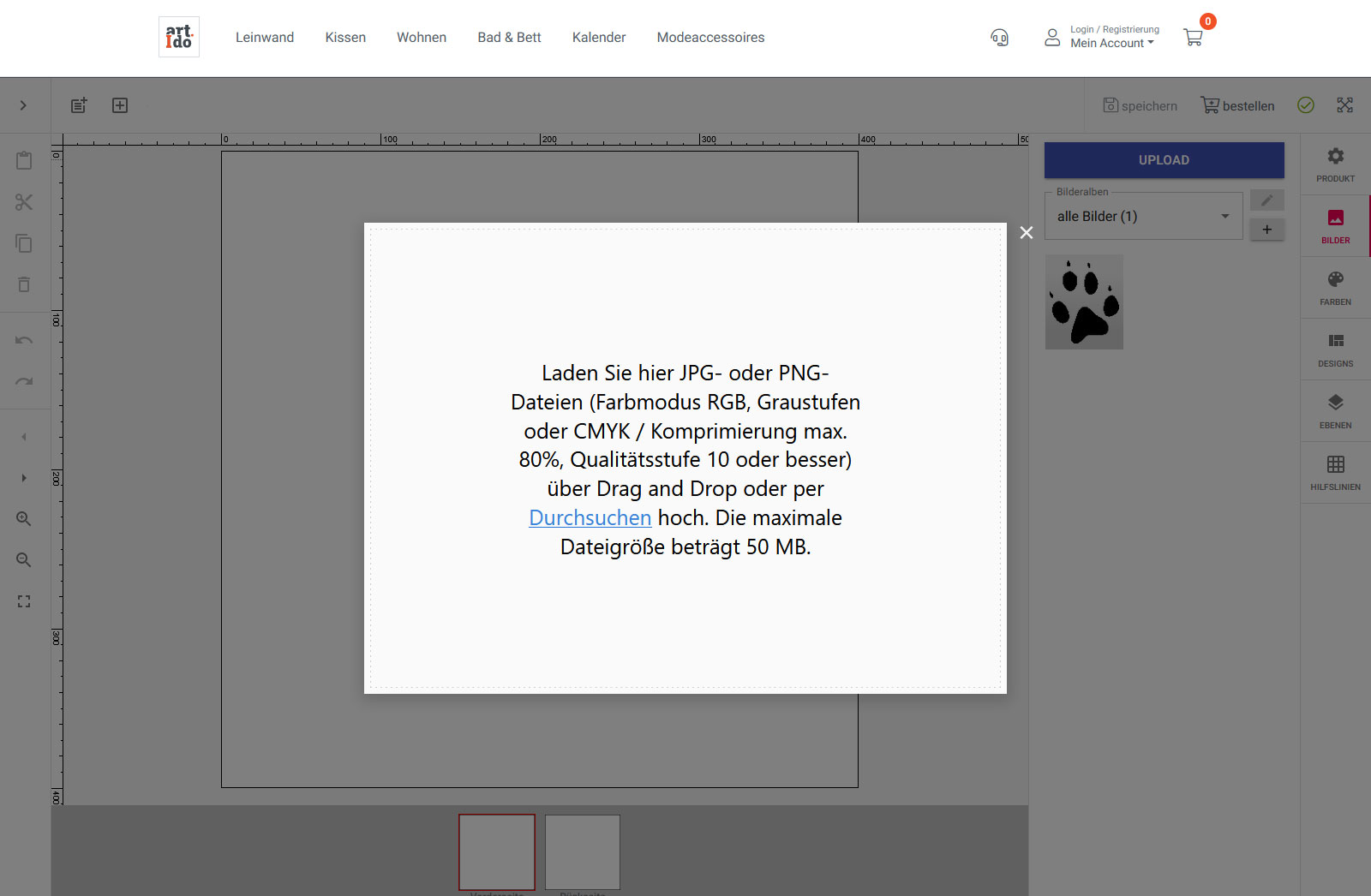The image size is (1371, 896).
Task: Open the art.ido logo home link
Action: [x=179, y=37]
